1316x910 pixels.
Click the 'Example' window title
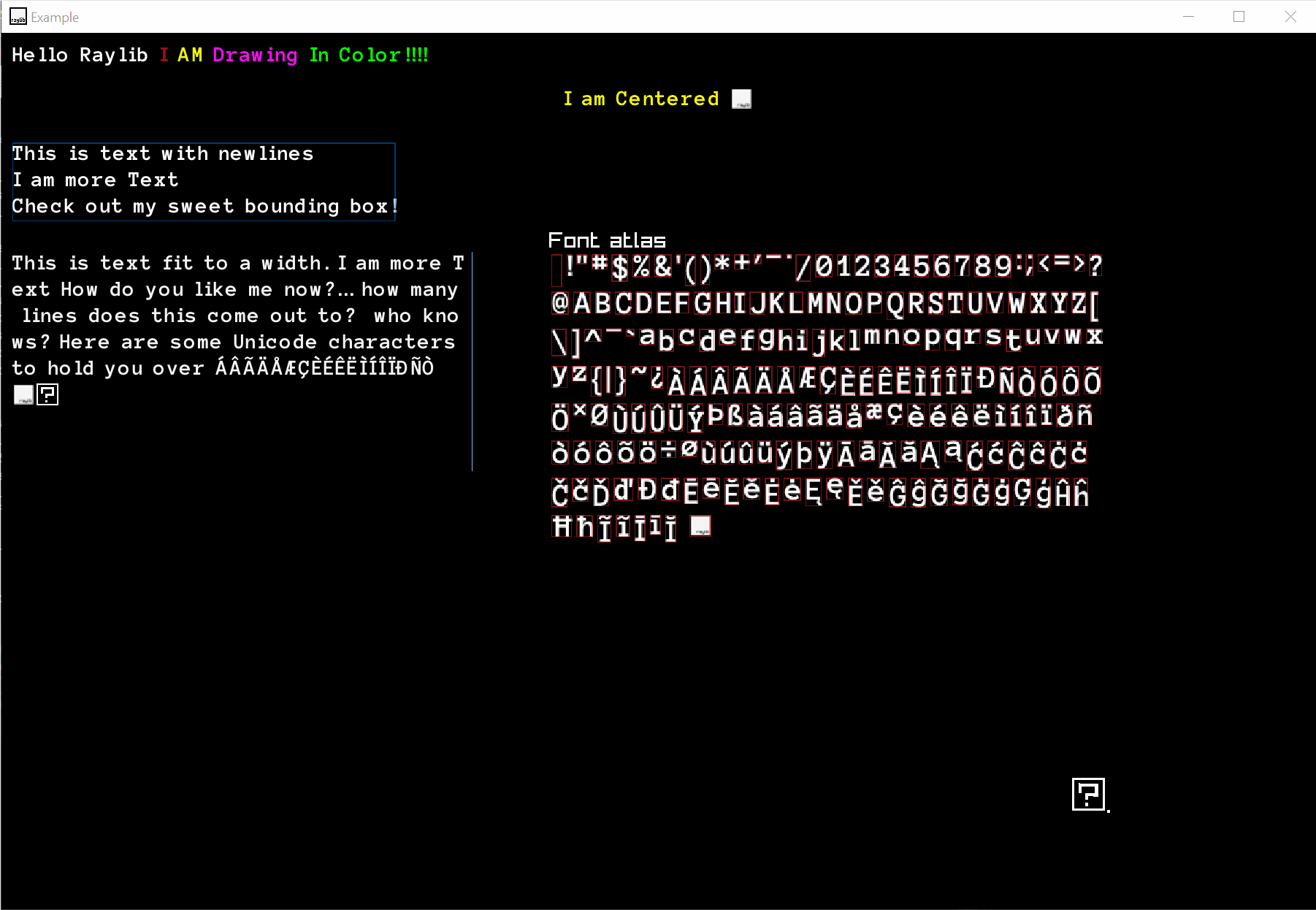[x=55, y=18]
